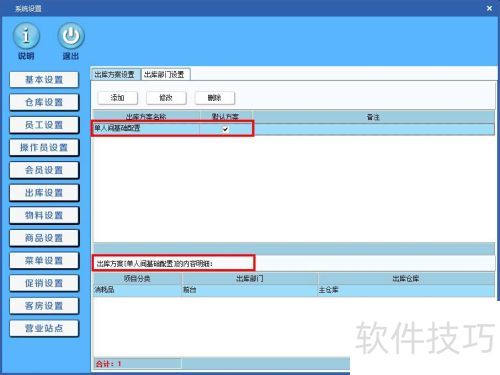This screenshot has width=500, height=375.
Task: Click the 出库仓库 column header
Action: (406, 279)
